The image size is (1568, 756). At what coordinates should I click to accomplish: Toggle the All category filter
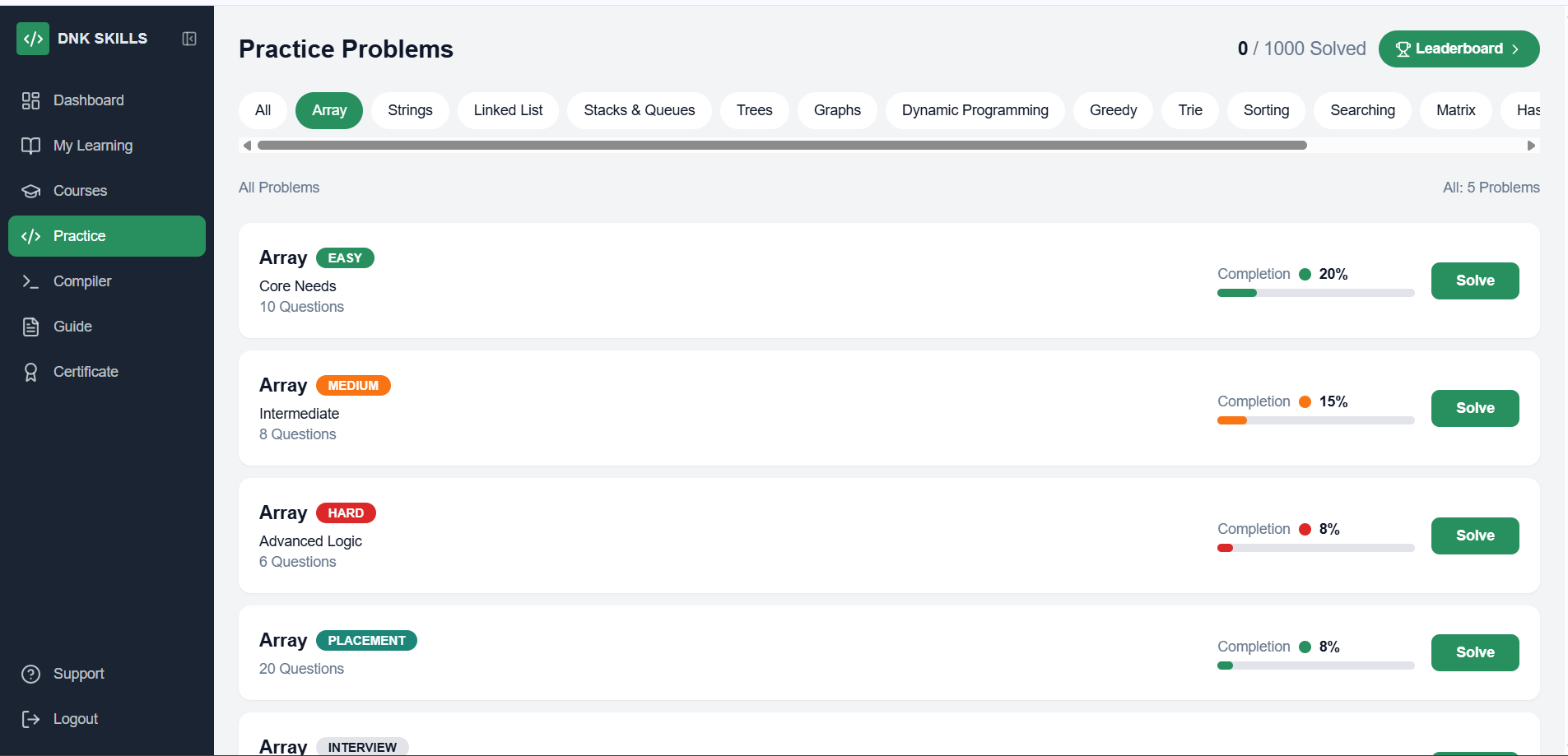[263, 110]
